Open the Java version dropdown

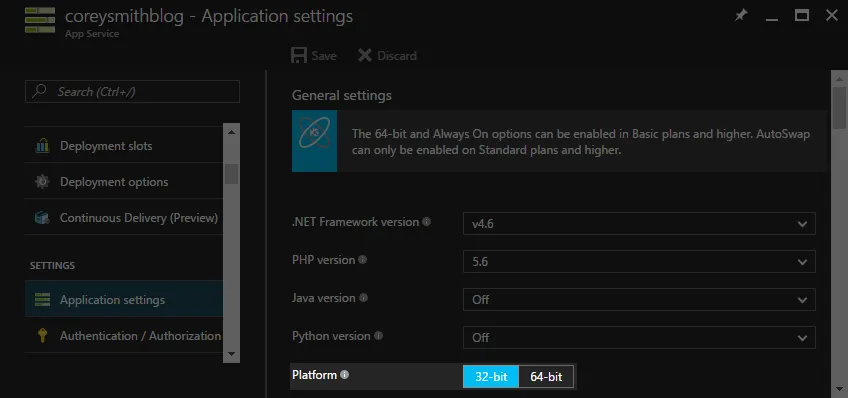(639, 299)
